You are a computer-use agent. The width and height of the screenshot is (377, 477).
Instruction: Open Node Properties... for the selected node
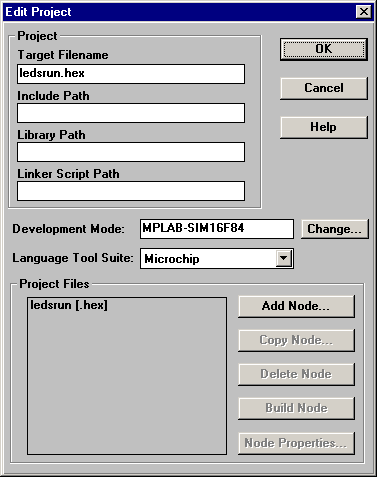pos(296,443)
